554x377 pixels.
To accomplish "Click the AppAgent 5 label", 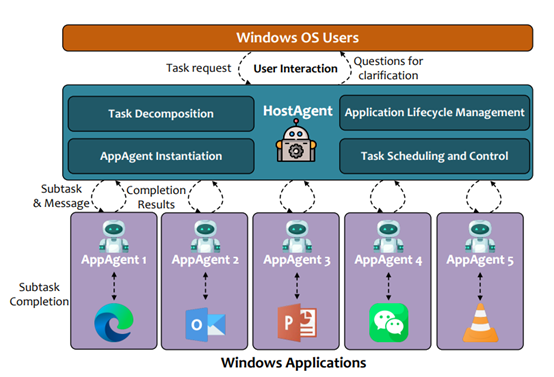I will point(480,260).
